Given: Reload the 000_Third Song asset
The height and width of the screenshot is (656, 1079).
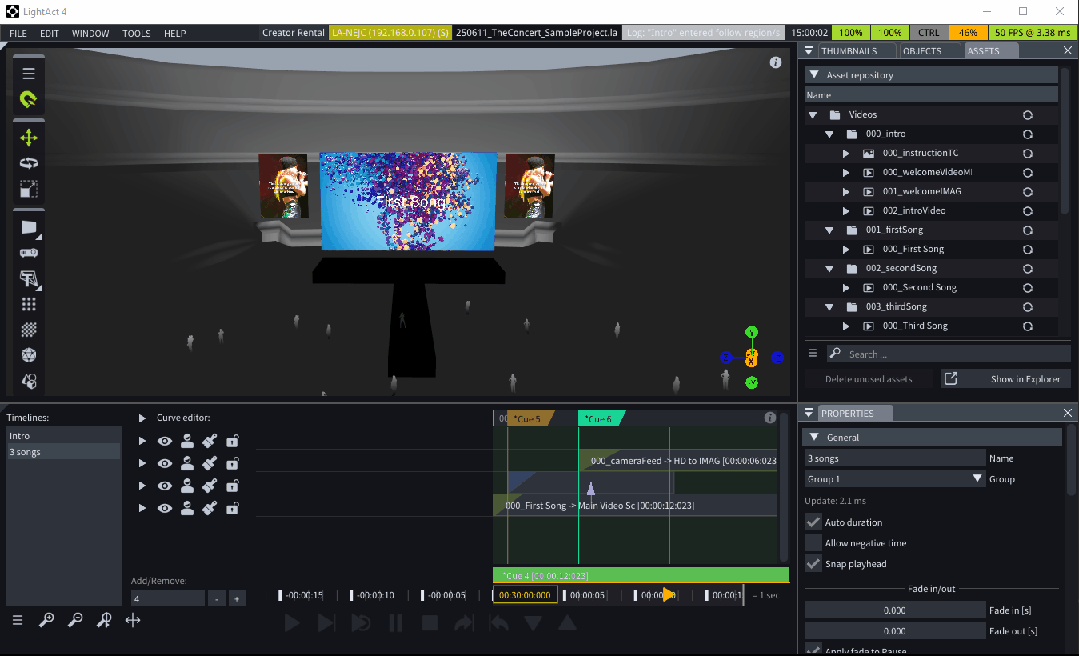Looking at the screenshot, I should pyautogui.click(x=1027, y=326).
